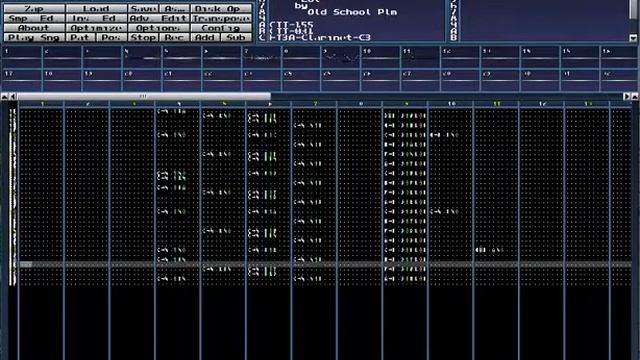
Task: Click the Add channels button
Action: point(205,38)
